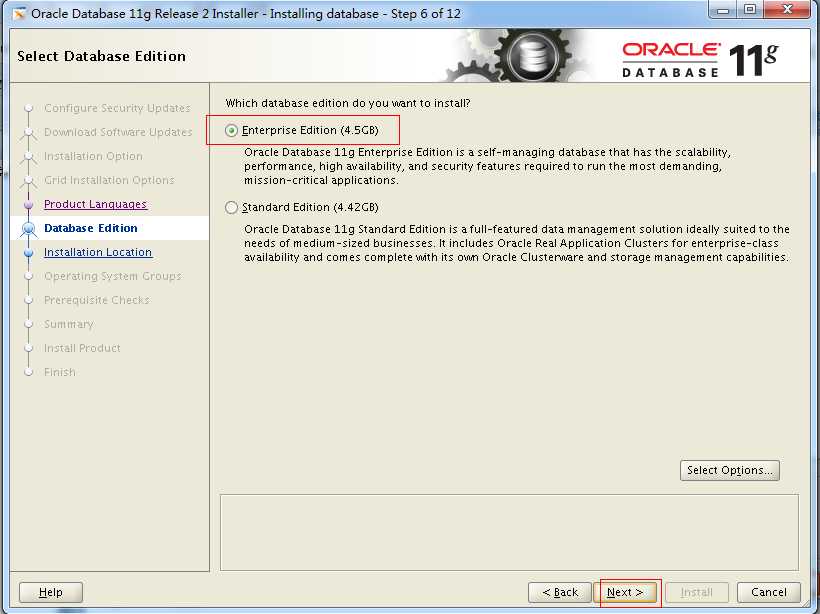Click 'Finish' step text
This screenshot has height=614, width=820.
pyautogui.click(x=60, y=372)
